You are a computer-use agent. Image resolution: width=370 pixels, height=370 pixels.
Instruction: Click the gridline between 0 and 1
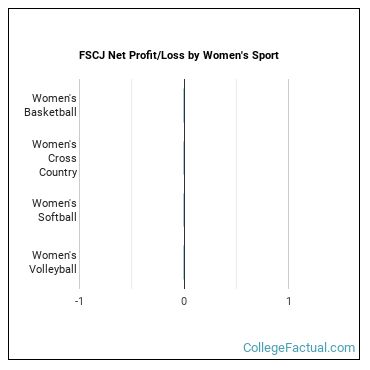coord(237,184)
